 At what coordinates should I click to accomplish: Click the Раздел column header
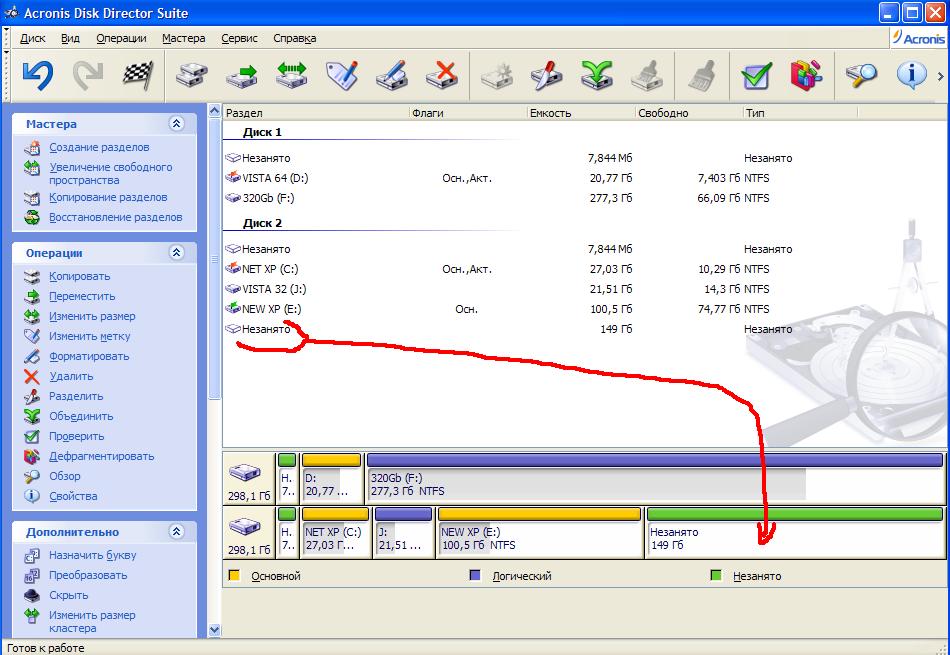point(316,113)
